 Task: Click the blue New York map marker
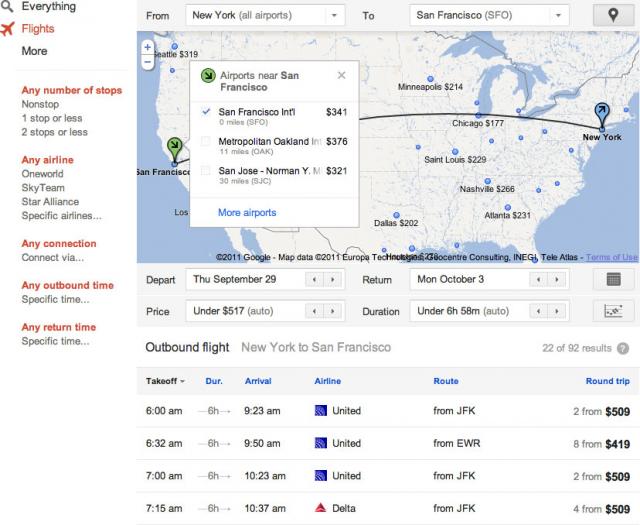[602, 115]
